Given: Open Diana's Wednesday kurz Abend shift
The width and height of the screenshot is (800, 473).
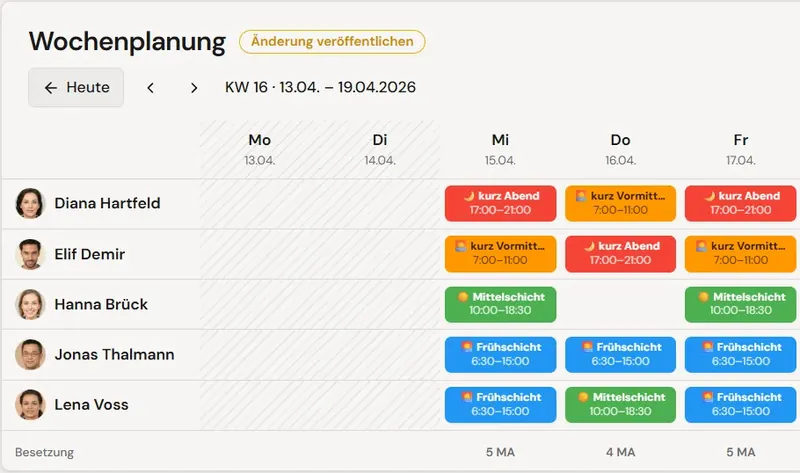Looking at the screenshot, I should point(501,203).
